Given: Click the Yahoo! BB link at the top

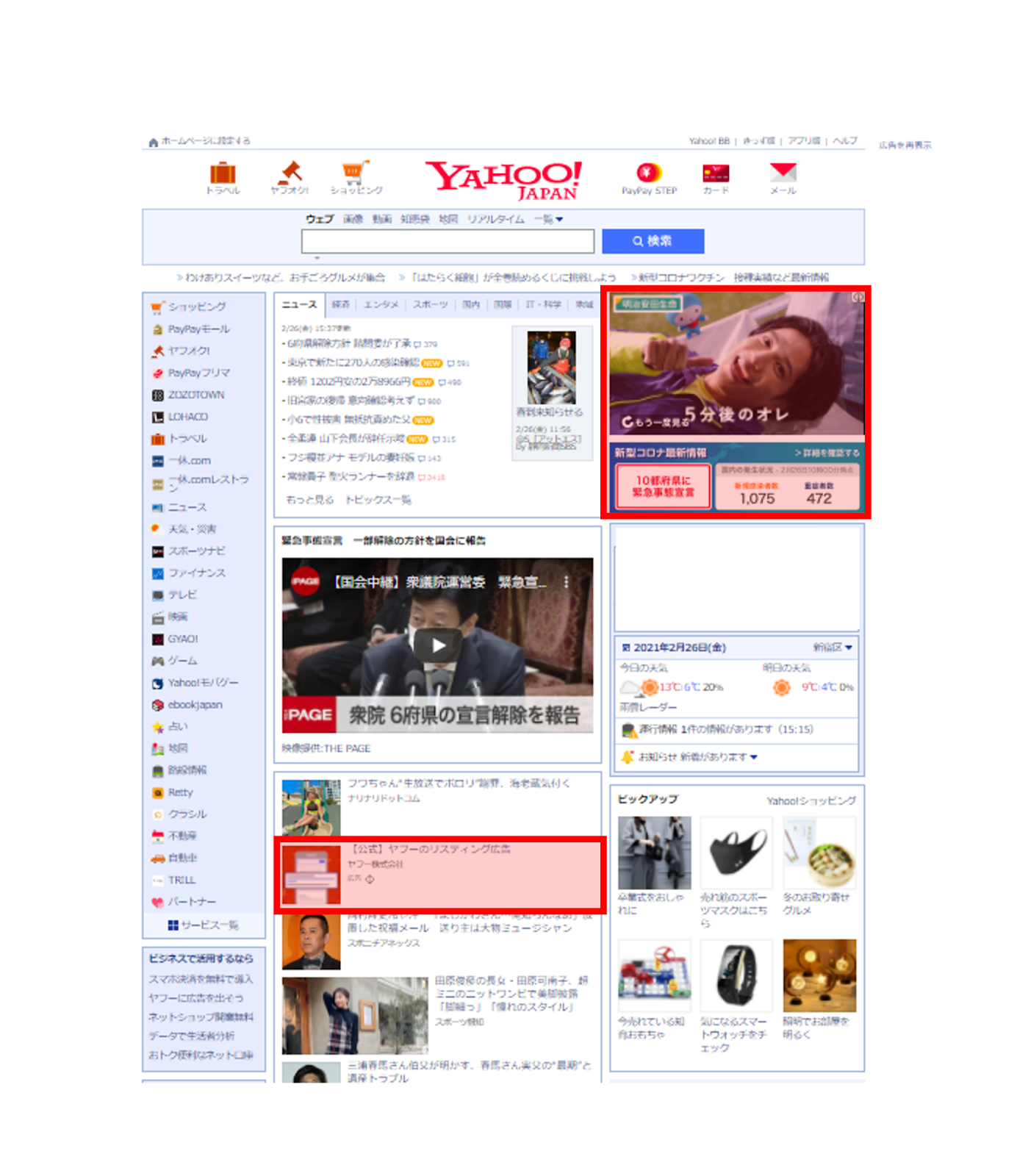Looking at the screenshot, I should 709,140.
